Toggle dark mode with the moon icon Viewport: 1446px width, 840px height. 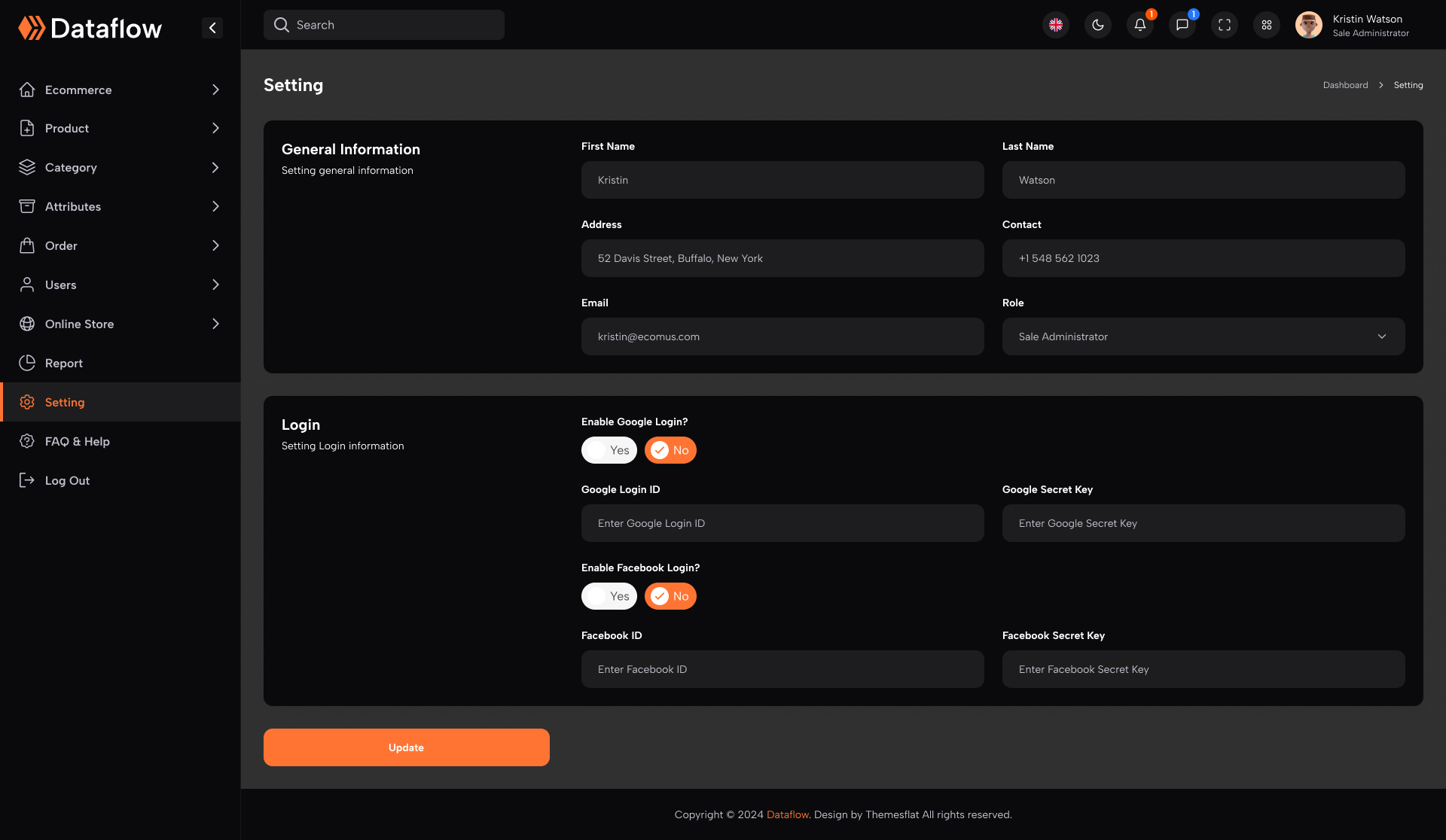pyautogui.click(x=1097, y=25)
